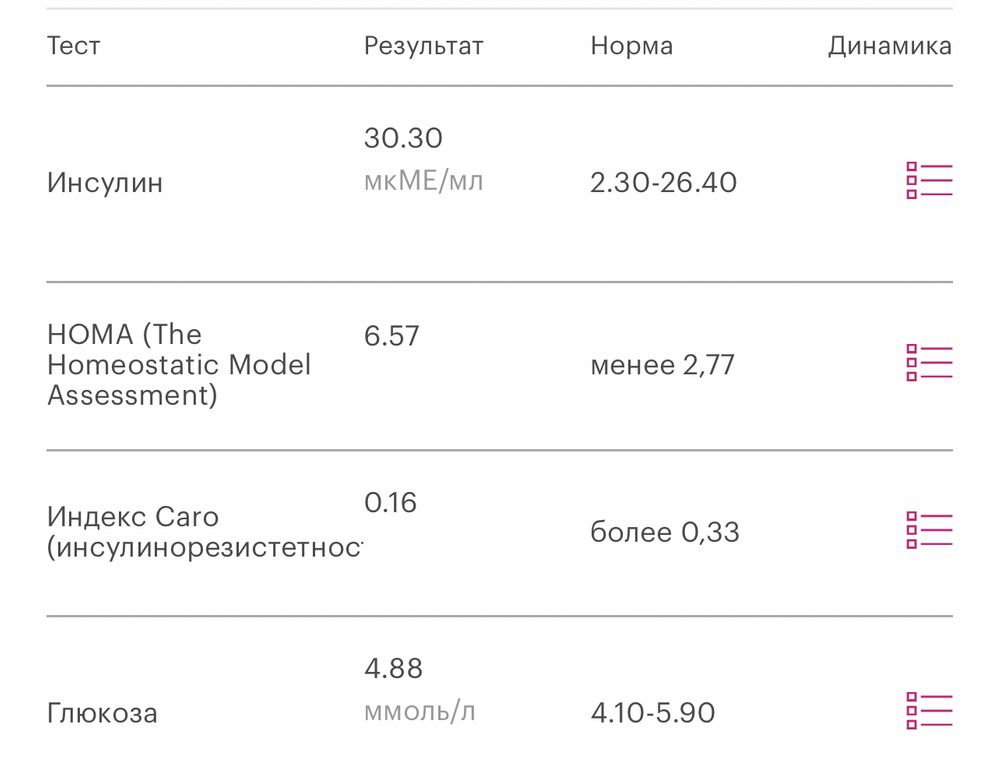Click the insulin result value 30.30
This screenshot has height=770, width=1000.
(x=404, y=138)
